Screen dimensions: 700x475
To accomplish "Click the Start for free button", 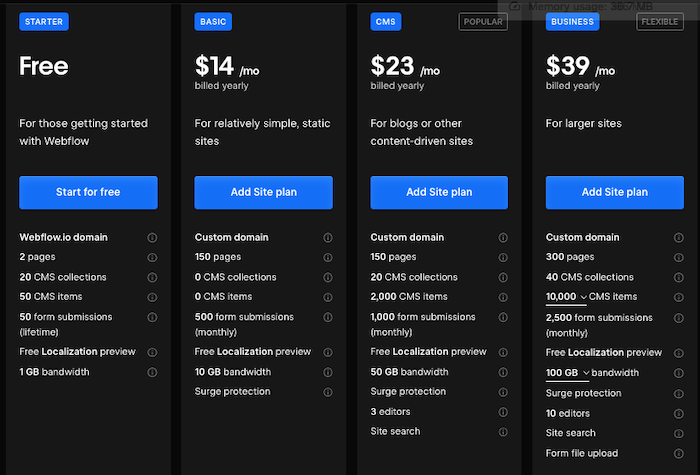I will pyautogui.click(x=88, y=192).
